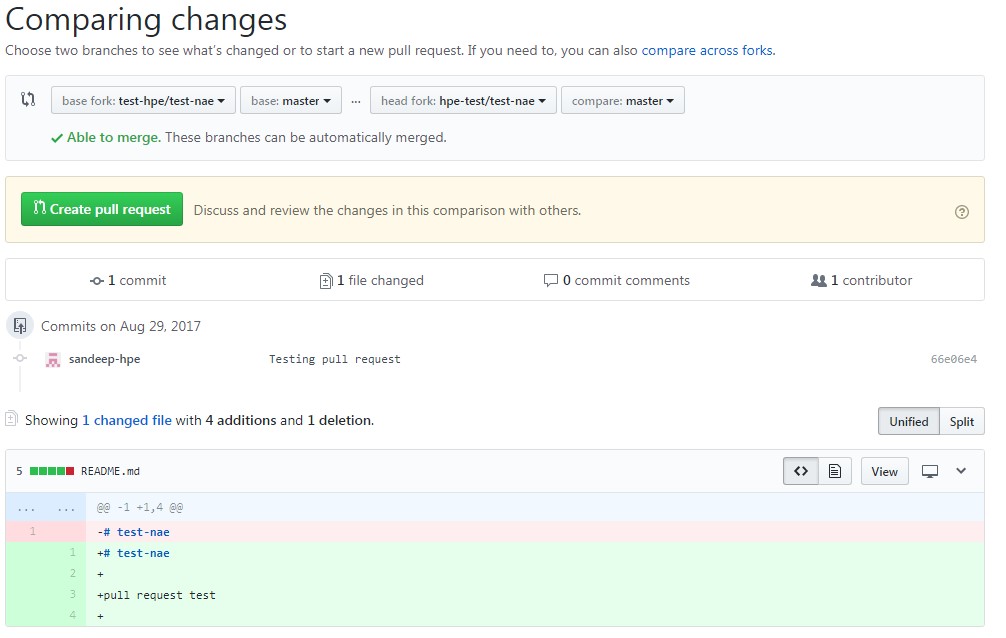Click the help question mark icon
This screenshot has width=1006, height=638.
click(x=961, y=212)
